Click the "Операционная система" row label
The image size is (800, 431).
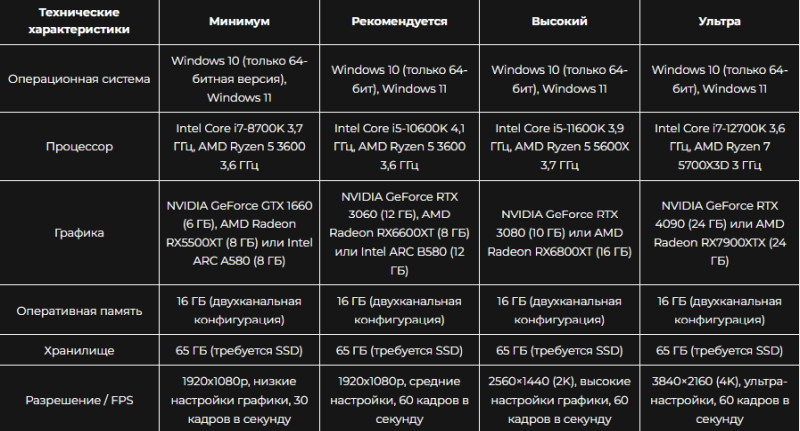[x=78, y=78]
